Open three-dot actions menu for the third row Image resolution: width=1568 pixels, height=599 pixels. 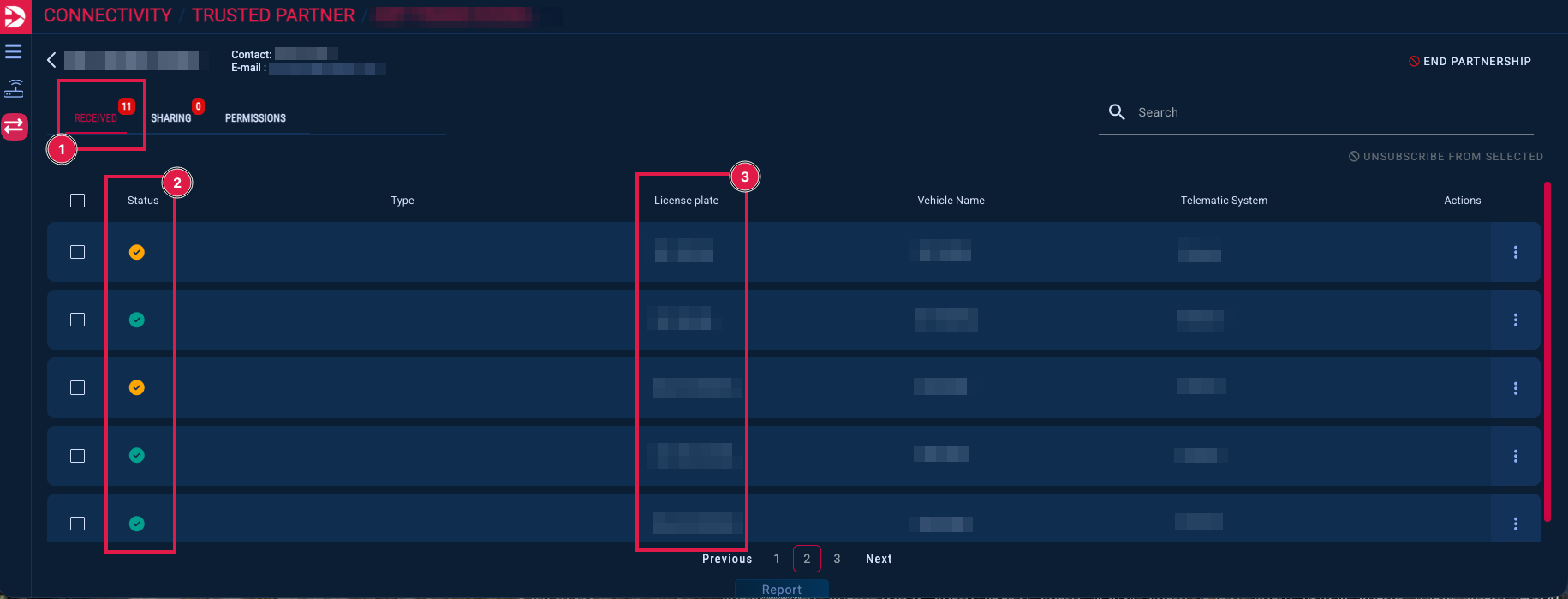pos(1515,388)
